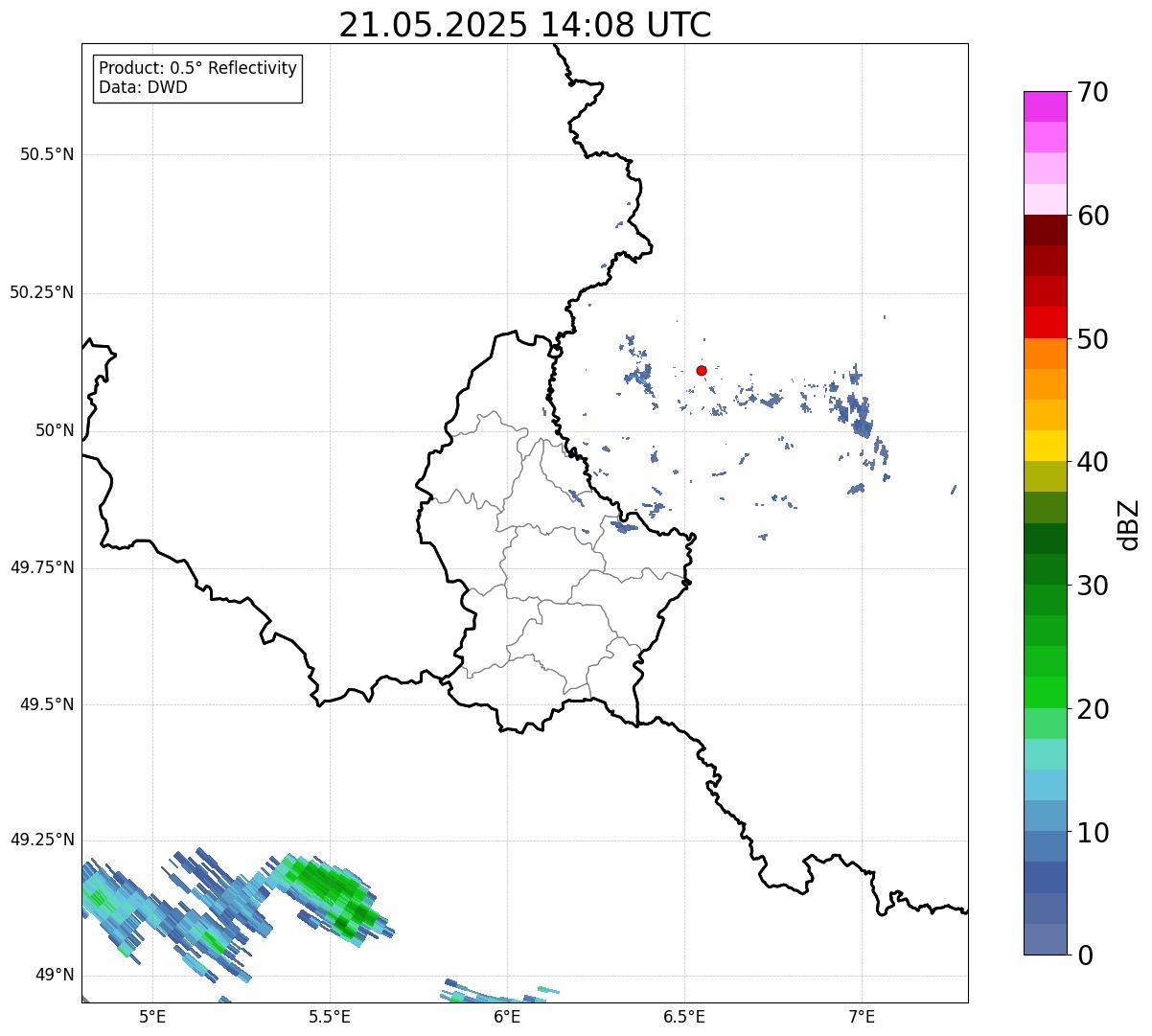
Task: Click the bright green swatch above 20
Action: pos(1046,692)
